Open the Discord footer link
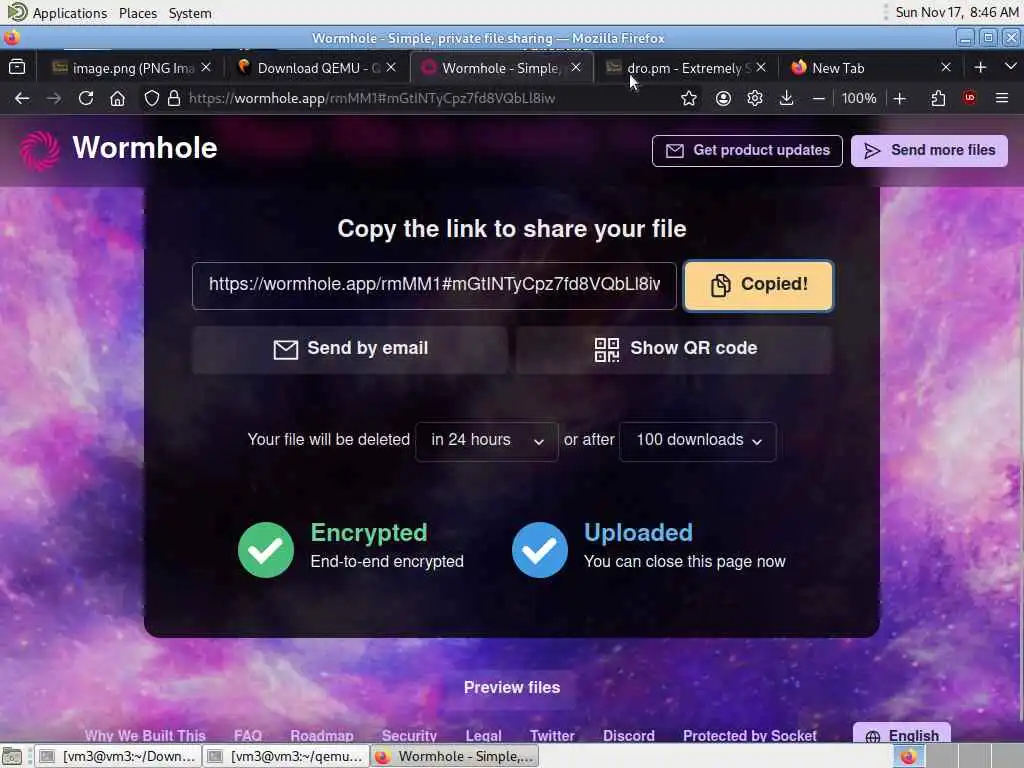The width and height of the screenshot is (1024, 768). (x=628, y=735)
